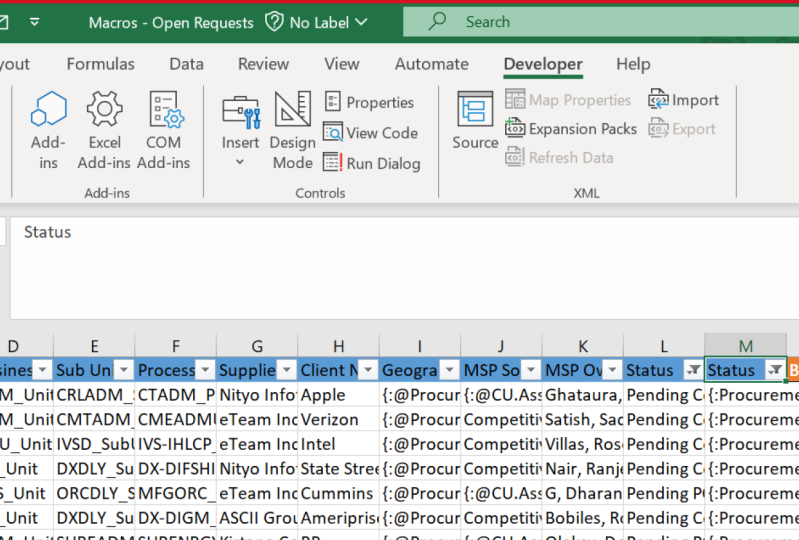Select the ASCII Grou supplier cell
Image resolution: width=799 pixels, height=540 pixels.
[x=257, y=518]
